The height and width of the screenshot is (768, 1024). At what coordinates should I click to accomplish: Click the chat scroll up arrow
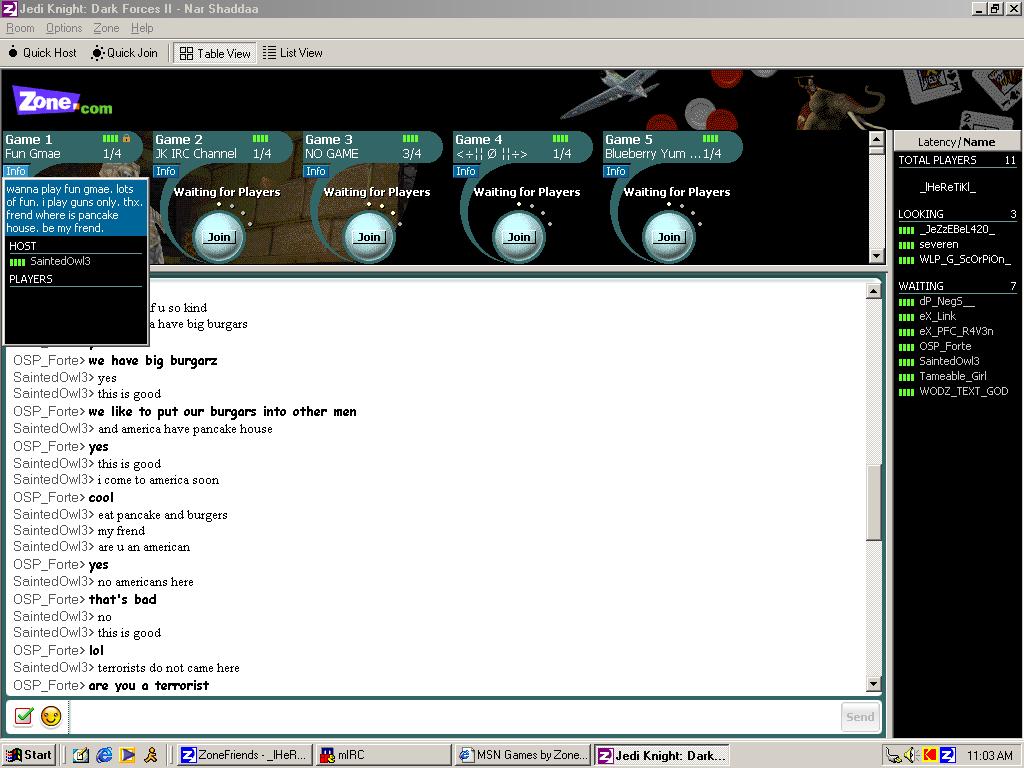coord(873,291)
